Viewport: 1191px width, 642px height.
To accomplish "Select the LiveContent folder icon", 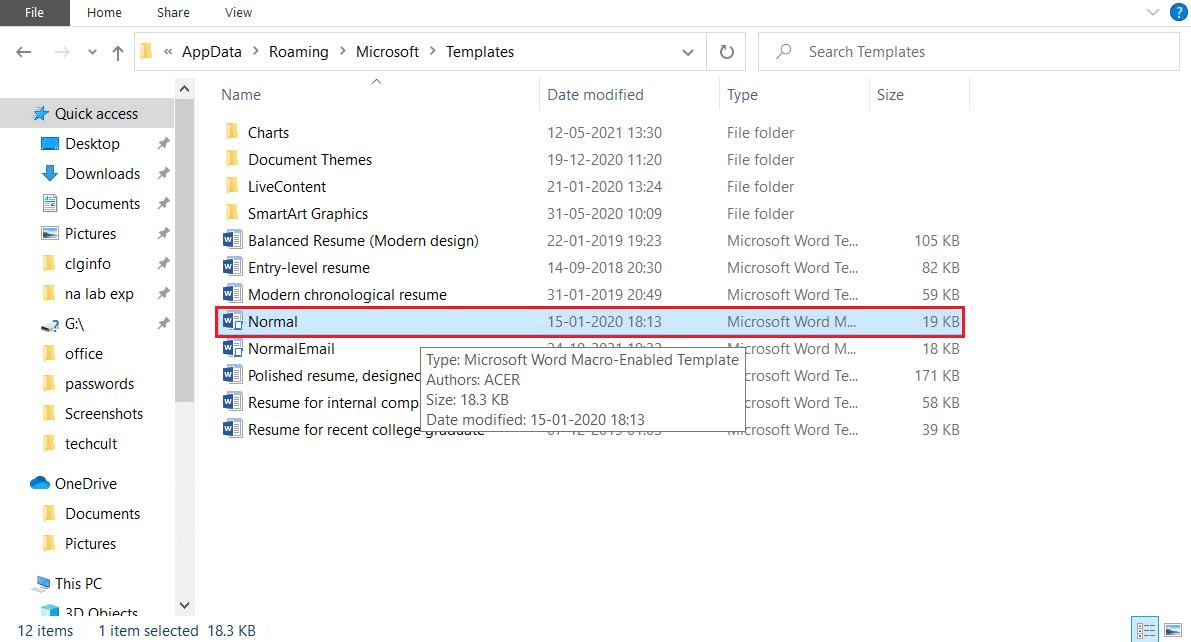I will click(x=232, y=186).
